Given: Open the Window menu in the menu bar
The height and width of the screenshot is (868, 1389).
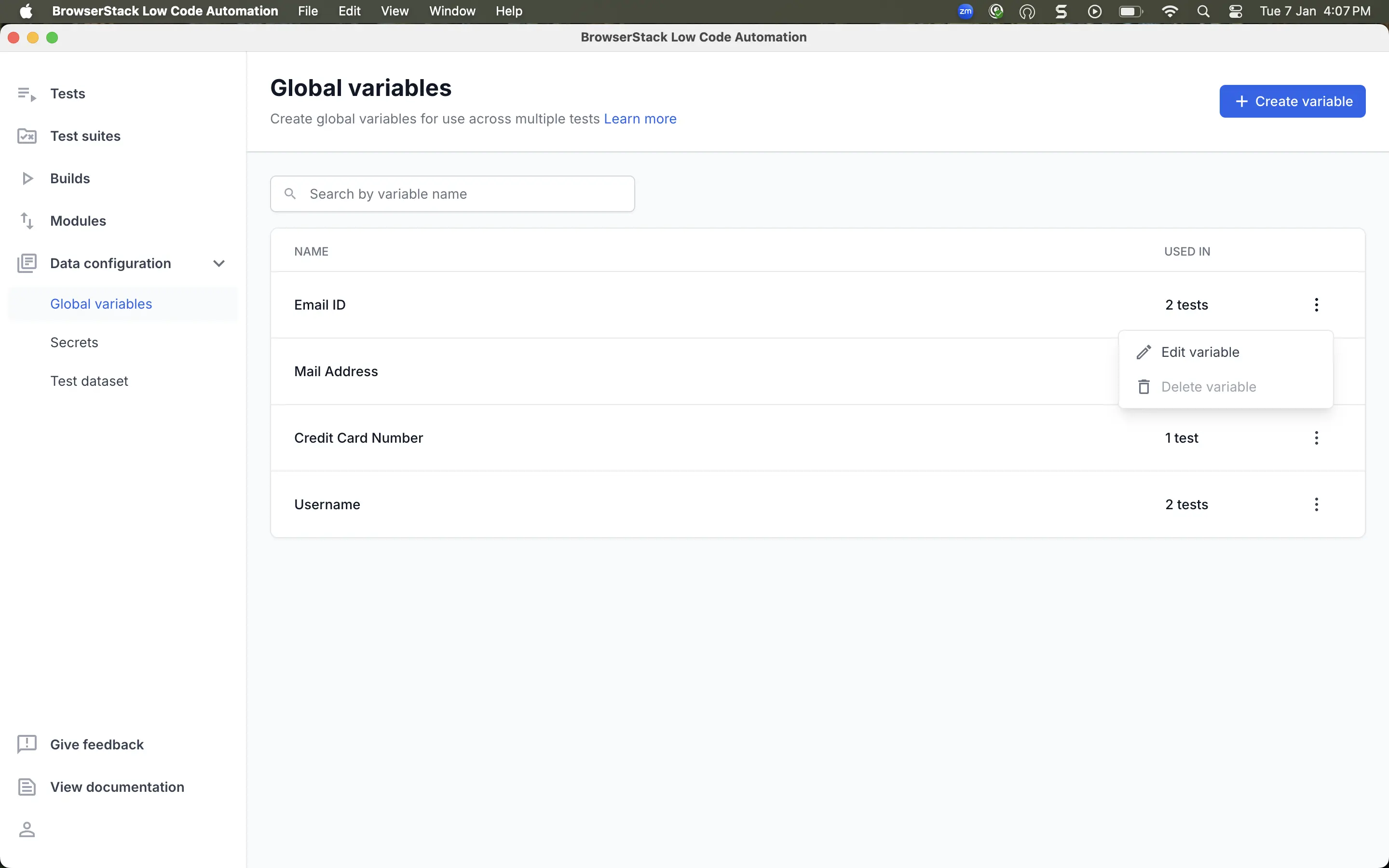Looking at the screenshot, I should pos(452,11).
